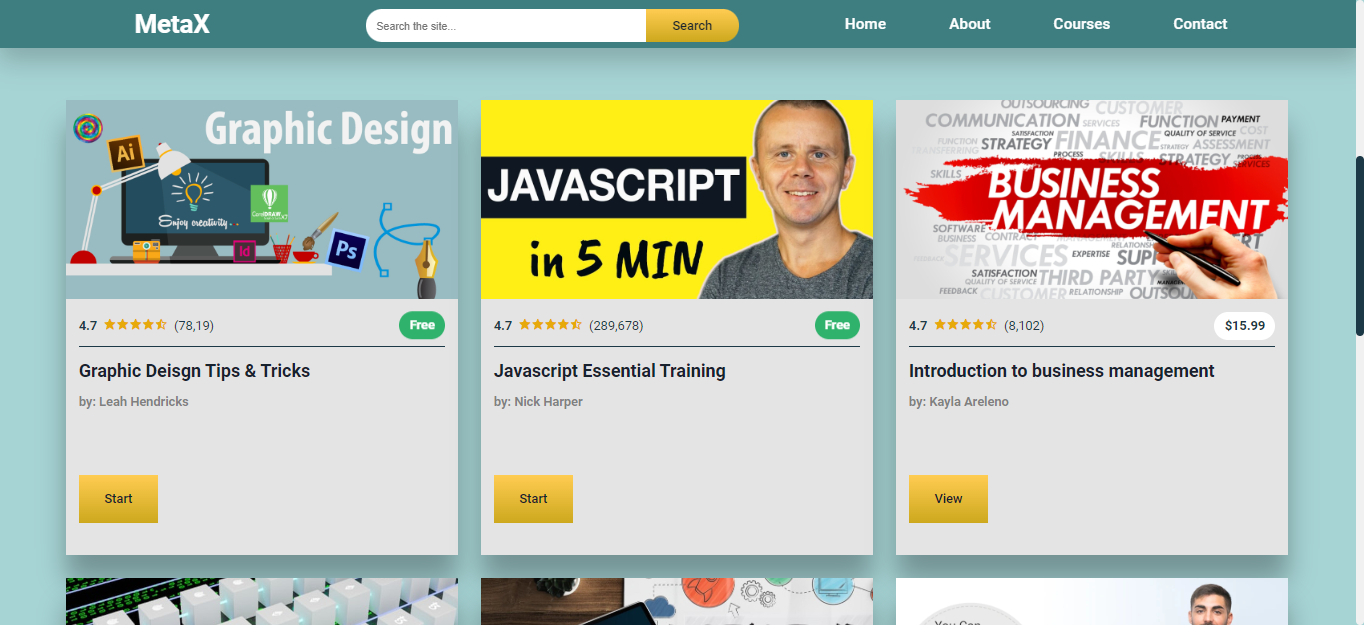Click the MetaX site logo
The width and height of the screenshot is (1364, 625).
171,23
